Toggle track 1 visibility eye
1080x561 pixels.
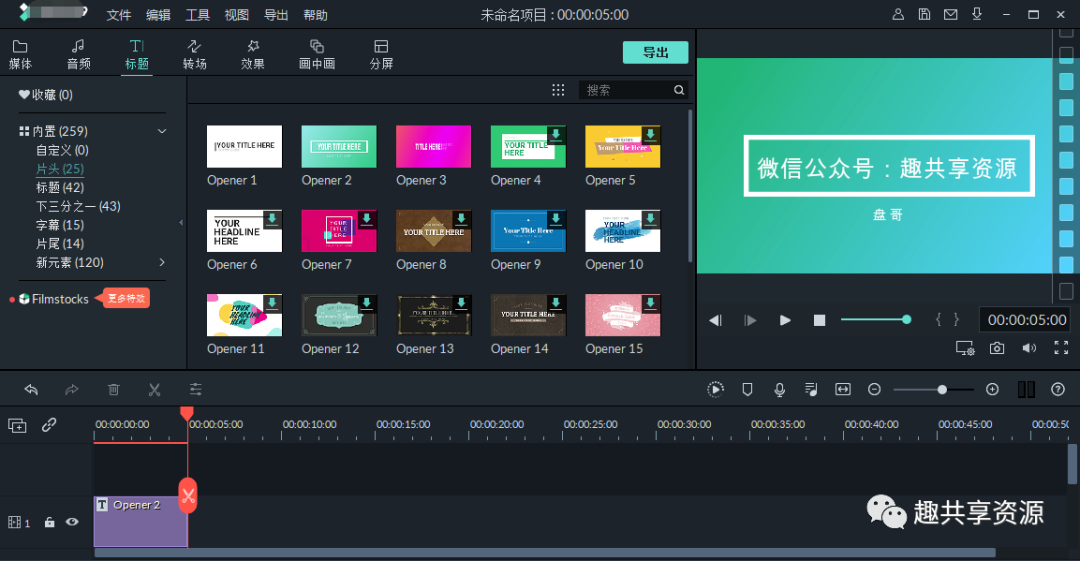pyautogui.click(x=72, y=522)
